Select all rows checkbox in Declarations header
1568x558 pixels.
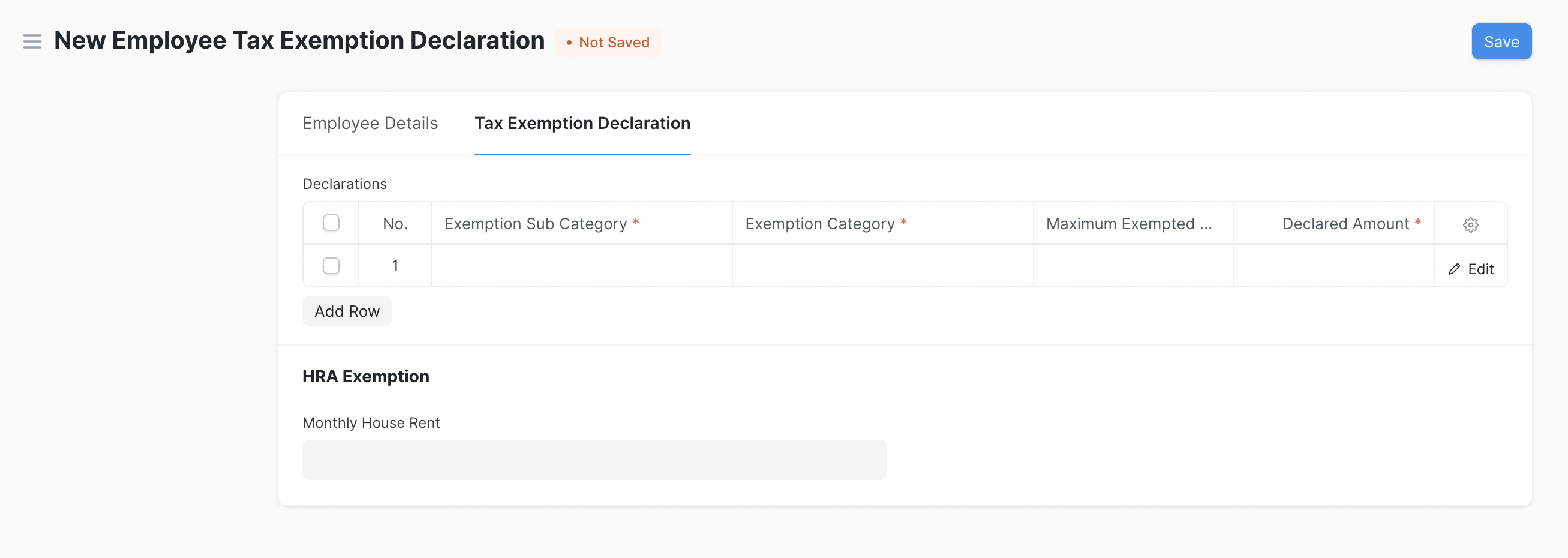point(331,223)
